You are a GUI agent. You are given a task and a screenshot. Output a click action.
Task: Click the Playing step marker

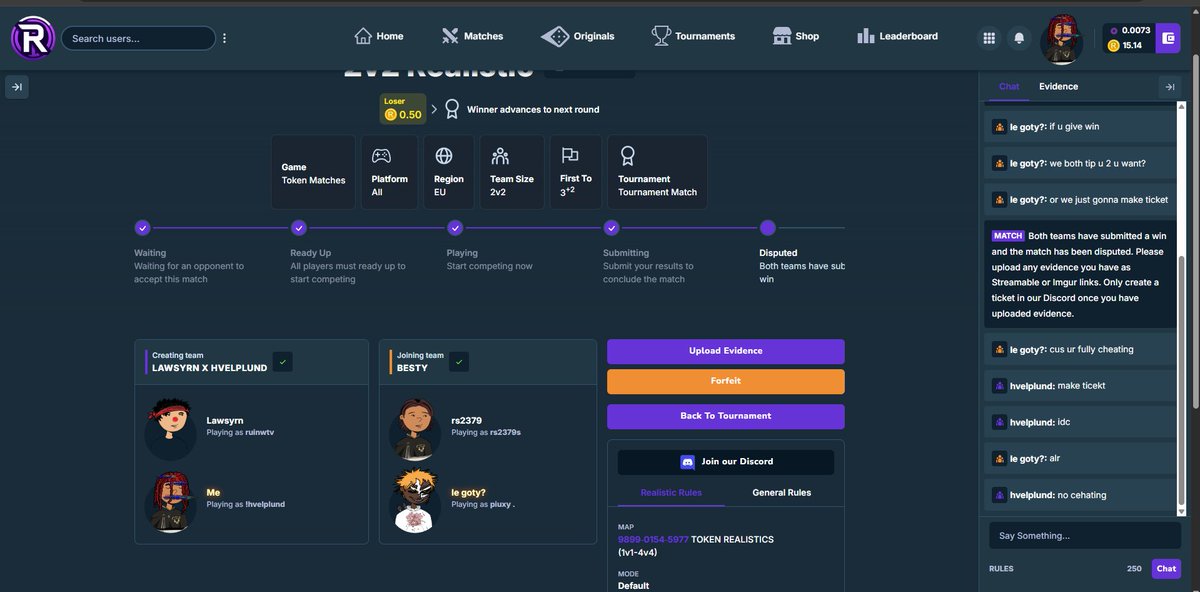point(455,228)
